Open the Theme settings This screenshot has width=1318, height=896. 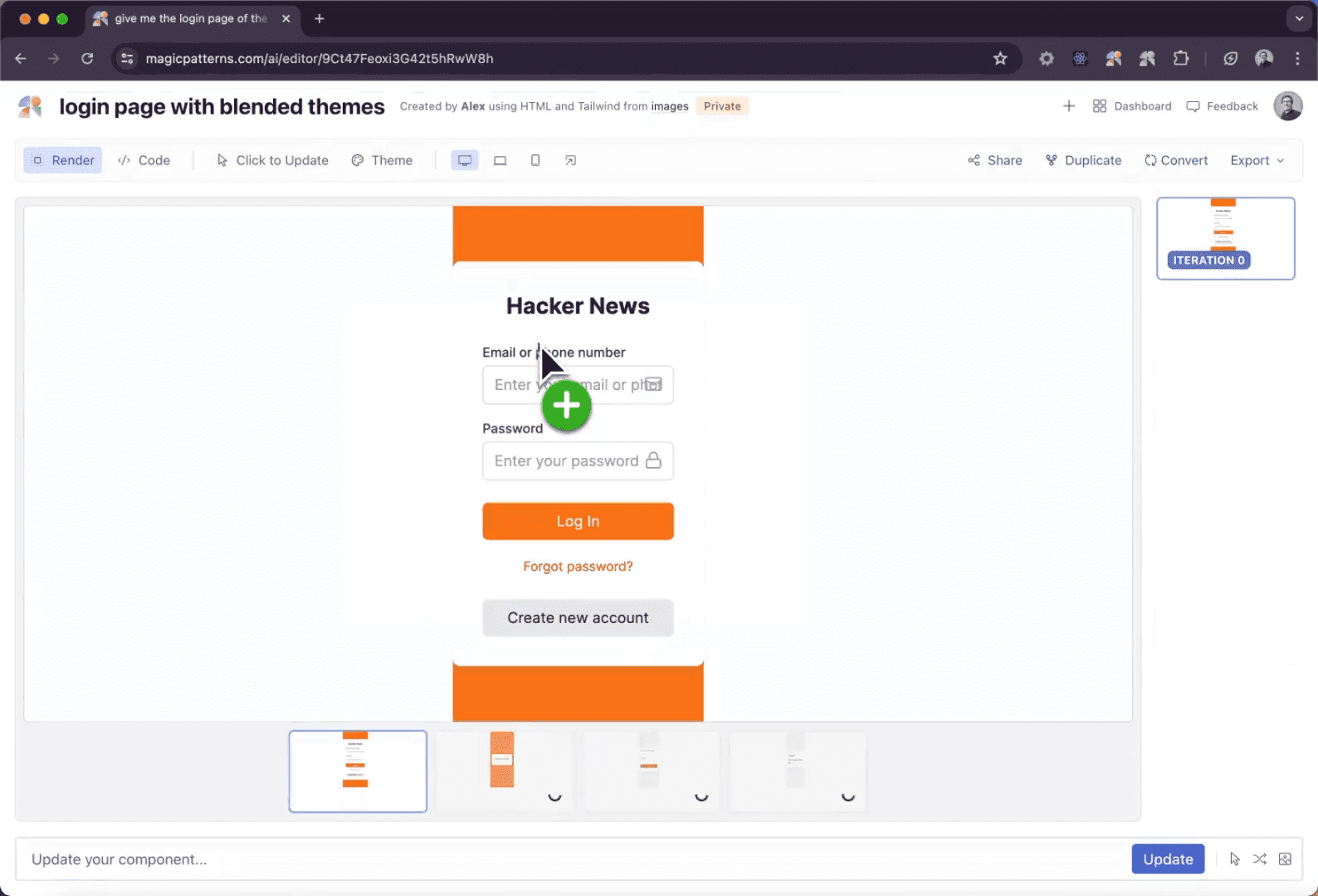382,160
